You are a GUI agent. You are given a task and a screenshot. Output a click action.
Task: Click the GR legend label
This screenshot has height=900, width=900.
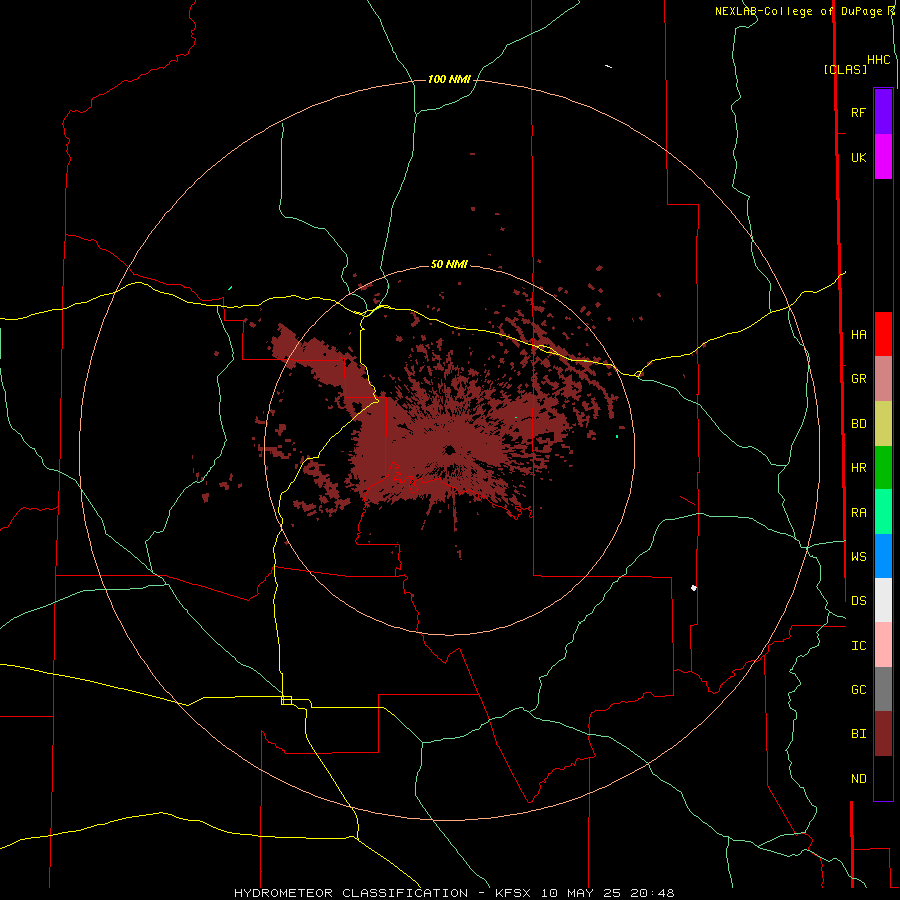click(858, 379)
